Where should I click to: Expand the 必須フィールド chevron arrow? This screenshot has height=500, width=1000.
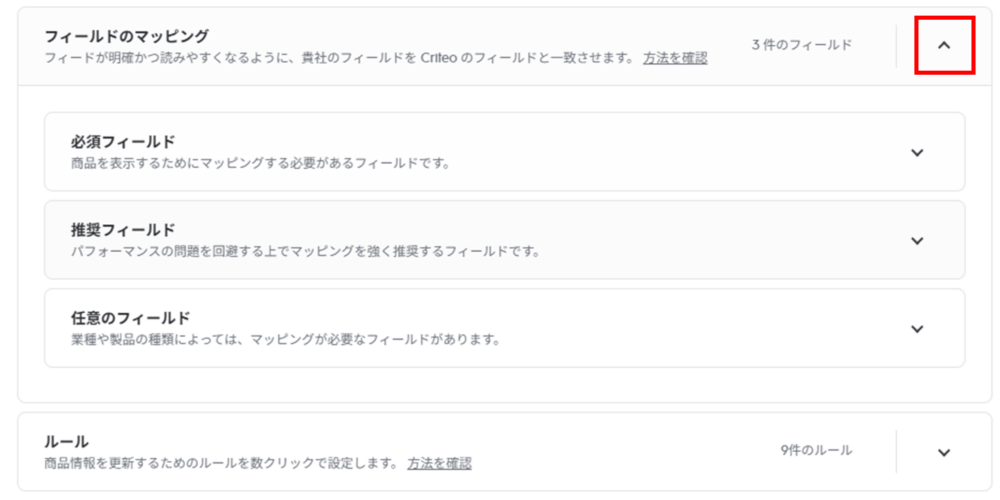(x=917, y=152)
